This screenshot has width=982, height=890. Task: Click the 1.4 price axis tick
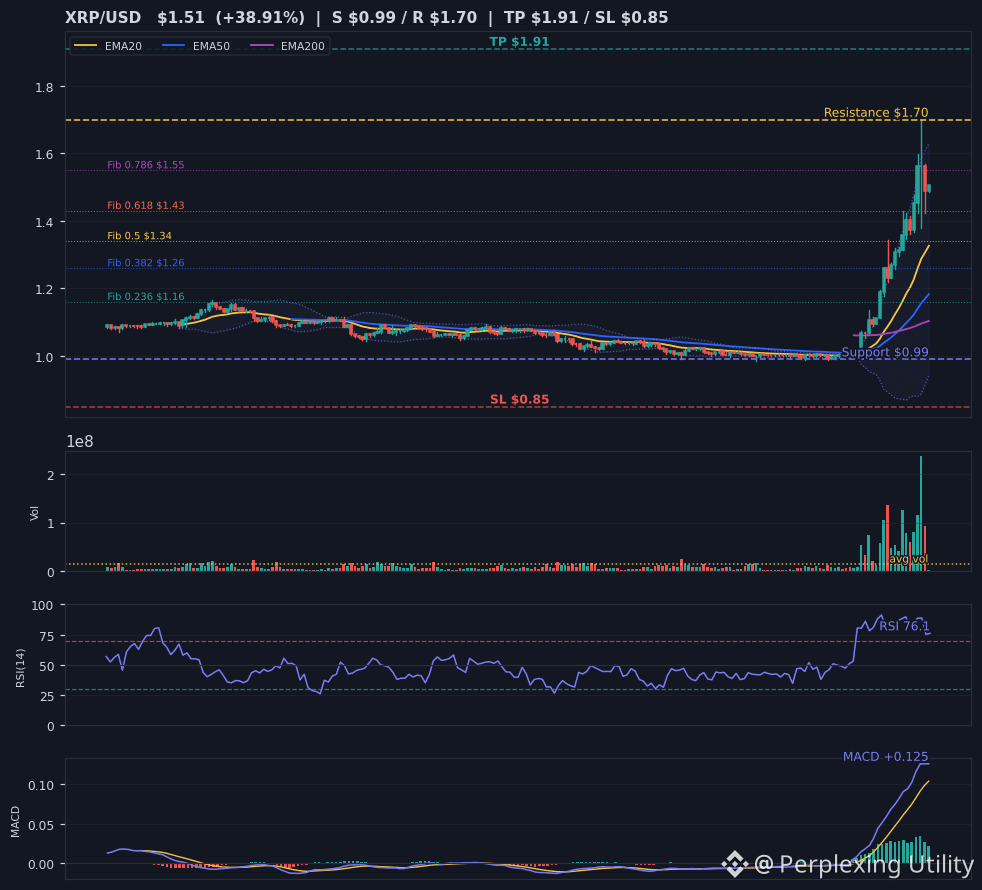44,222
